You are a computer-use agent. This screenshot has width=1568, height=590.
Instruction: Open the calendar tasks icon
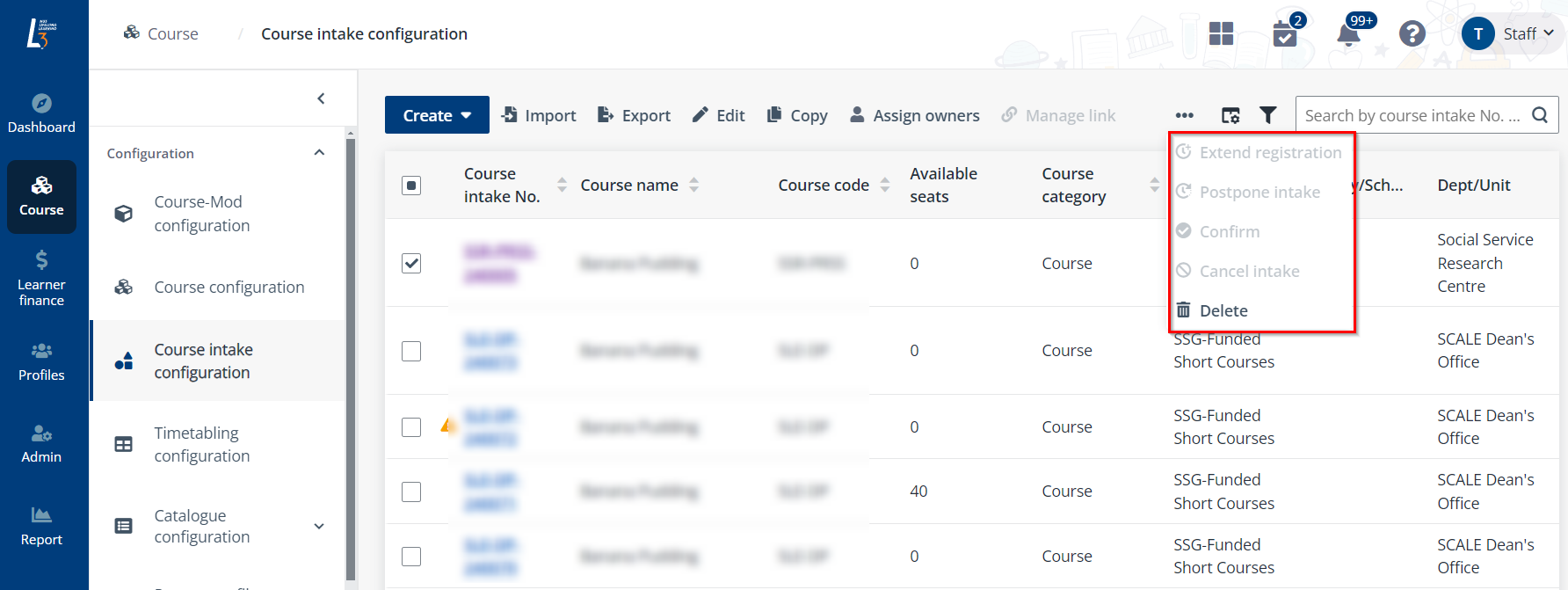pyautogui.click(x=1284, y=35)
